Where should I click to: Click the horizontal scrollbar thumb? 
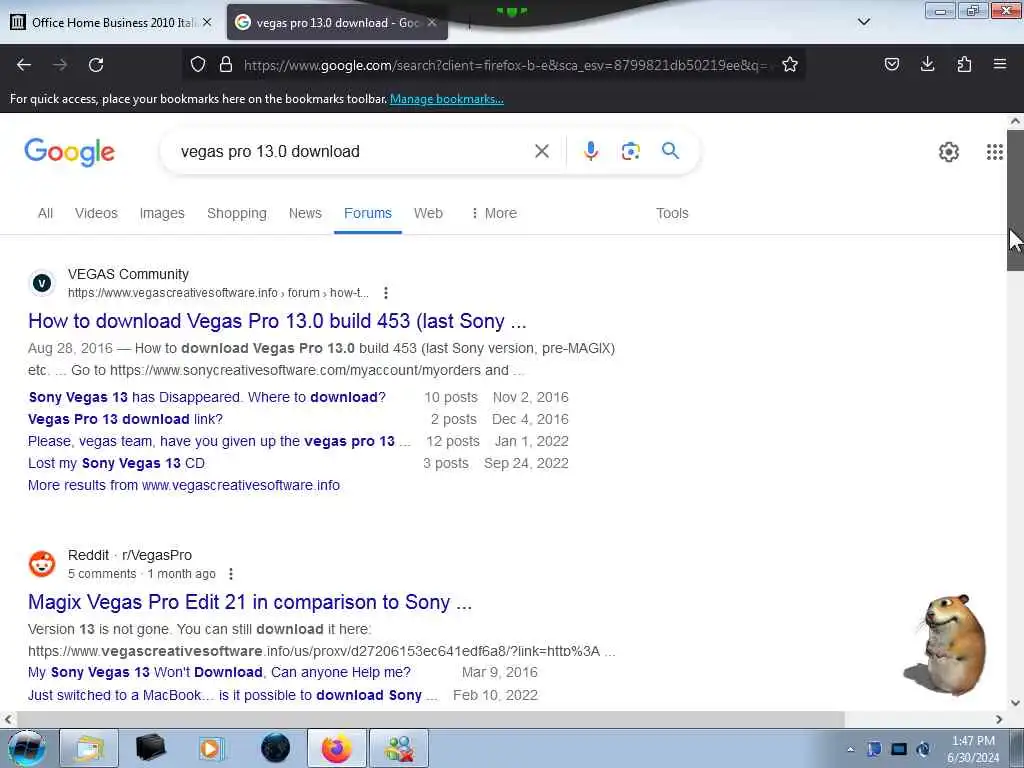tap(431, 719)
